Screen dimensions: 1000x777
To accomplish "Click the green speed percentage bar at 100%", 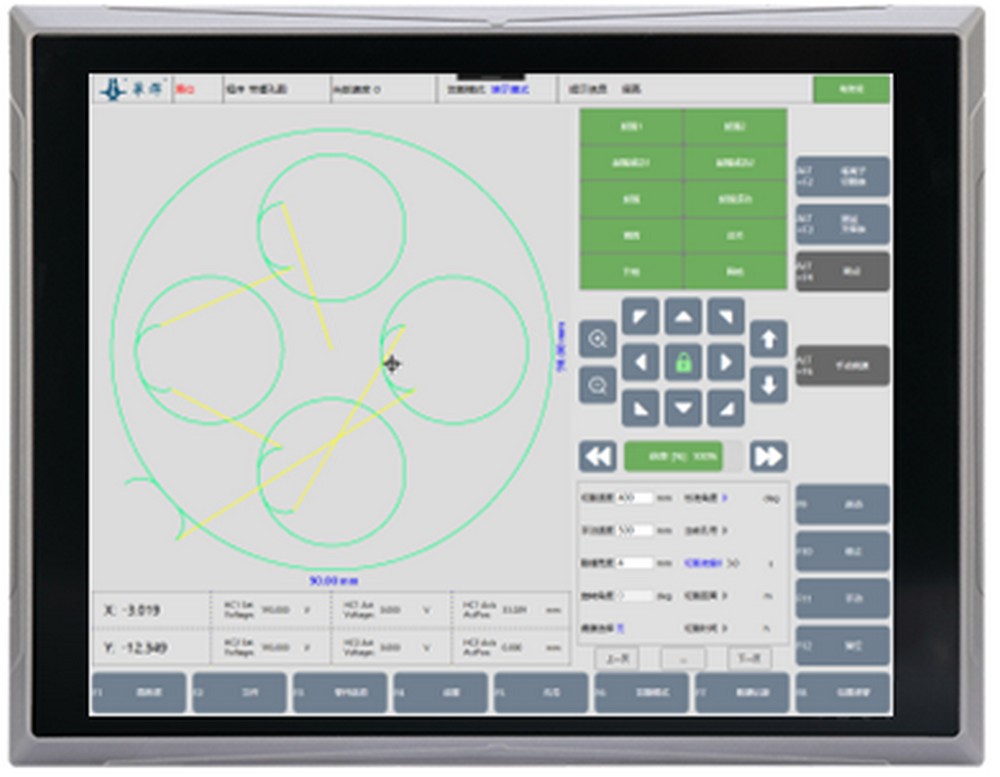I will pos(673,456).
